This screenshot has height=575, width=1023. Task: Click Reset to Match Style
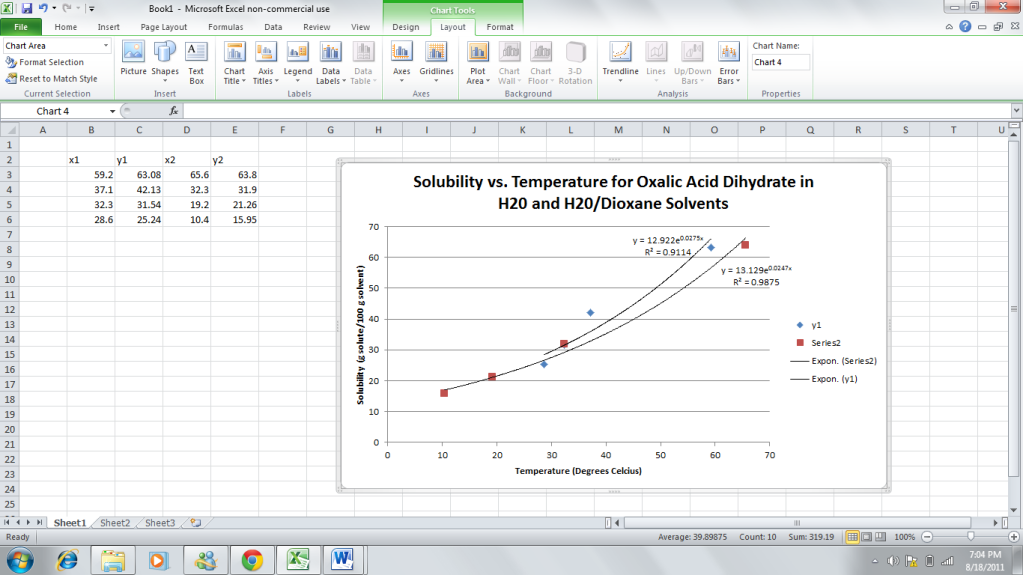[x=57, y=78]
